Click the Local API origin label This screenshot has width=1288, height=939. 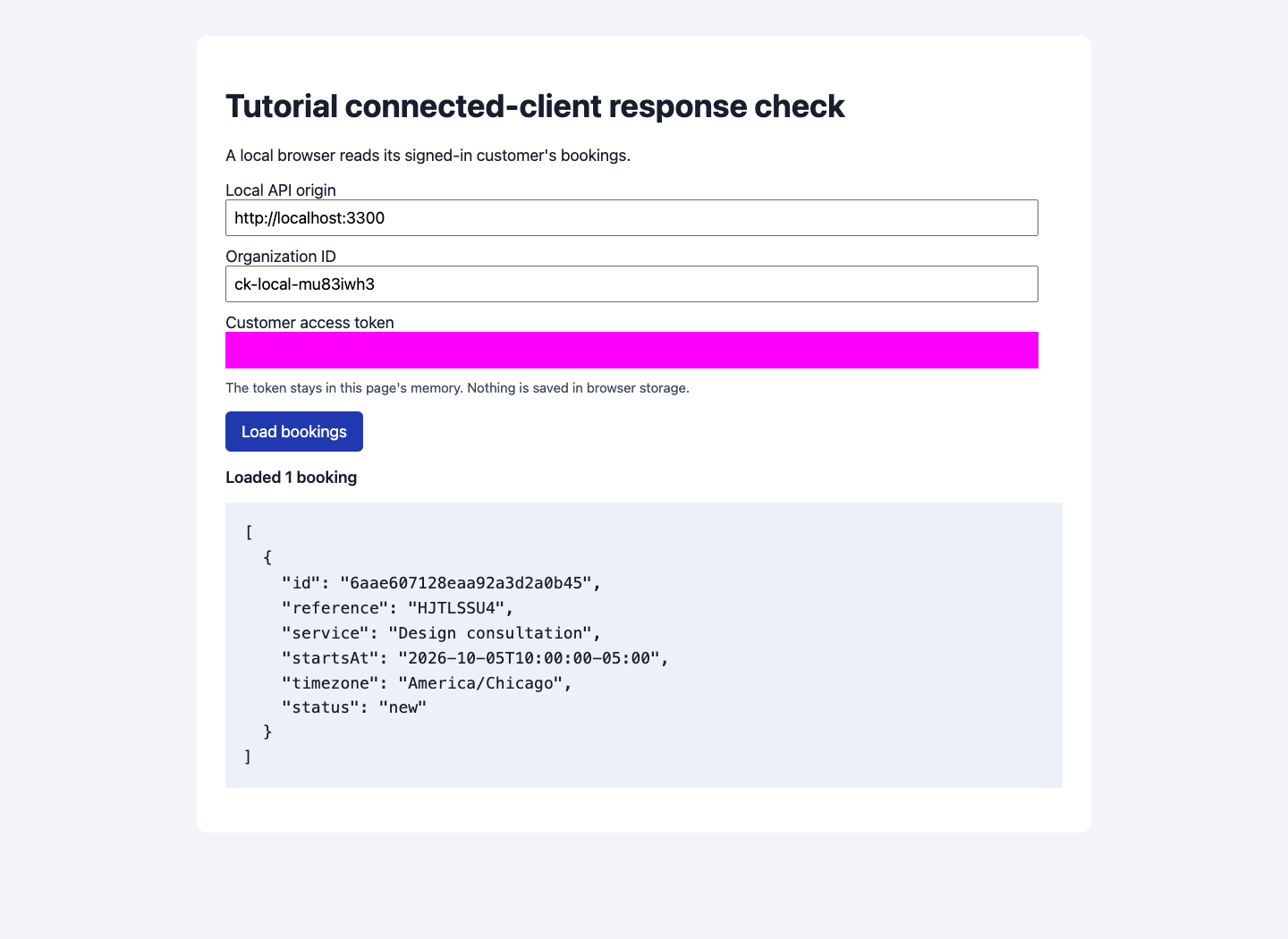tap(281, 190)
